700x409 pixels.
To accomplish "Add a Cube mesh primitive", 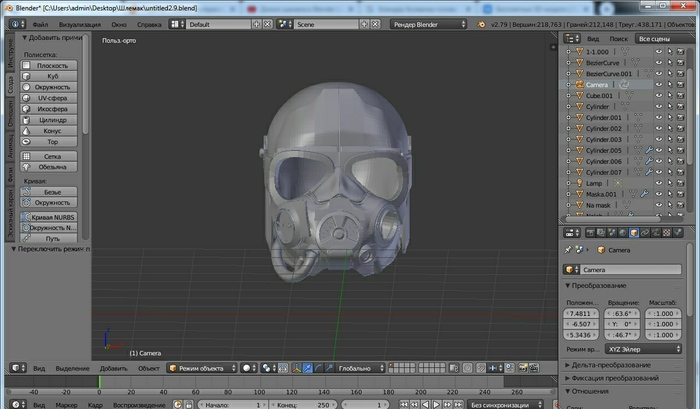I will point(53,76).
